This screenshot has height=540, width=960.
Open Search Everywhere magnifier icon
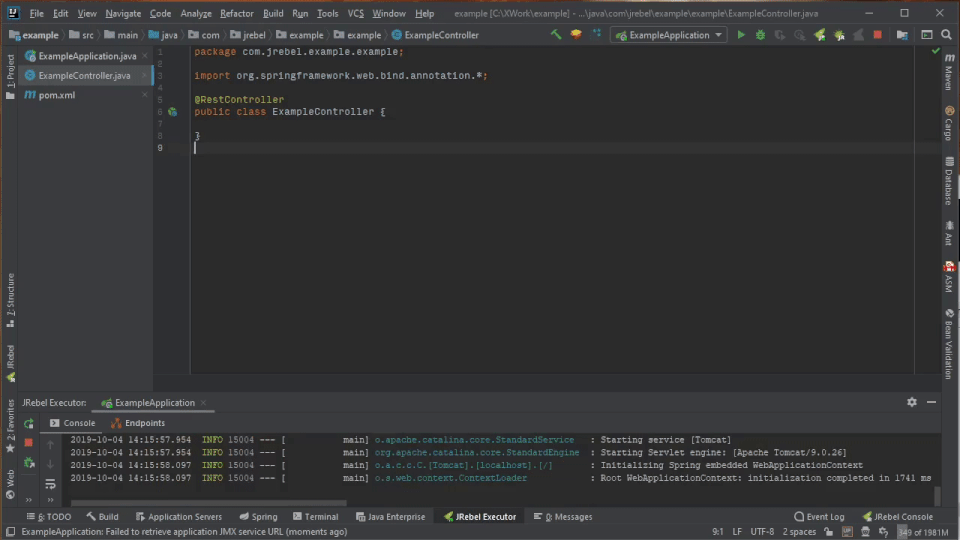click(x=947, y=35)
